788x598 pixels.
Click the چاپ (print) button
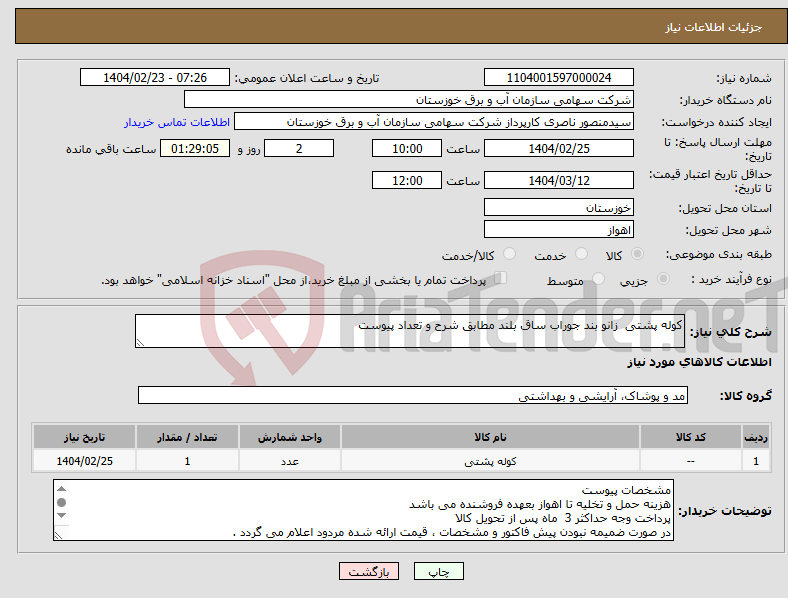tap(438, 571)
